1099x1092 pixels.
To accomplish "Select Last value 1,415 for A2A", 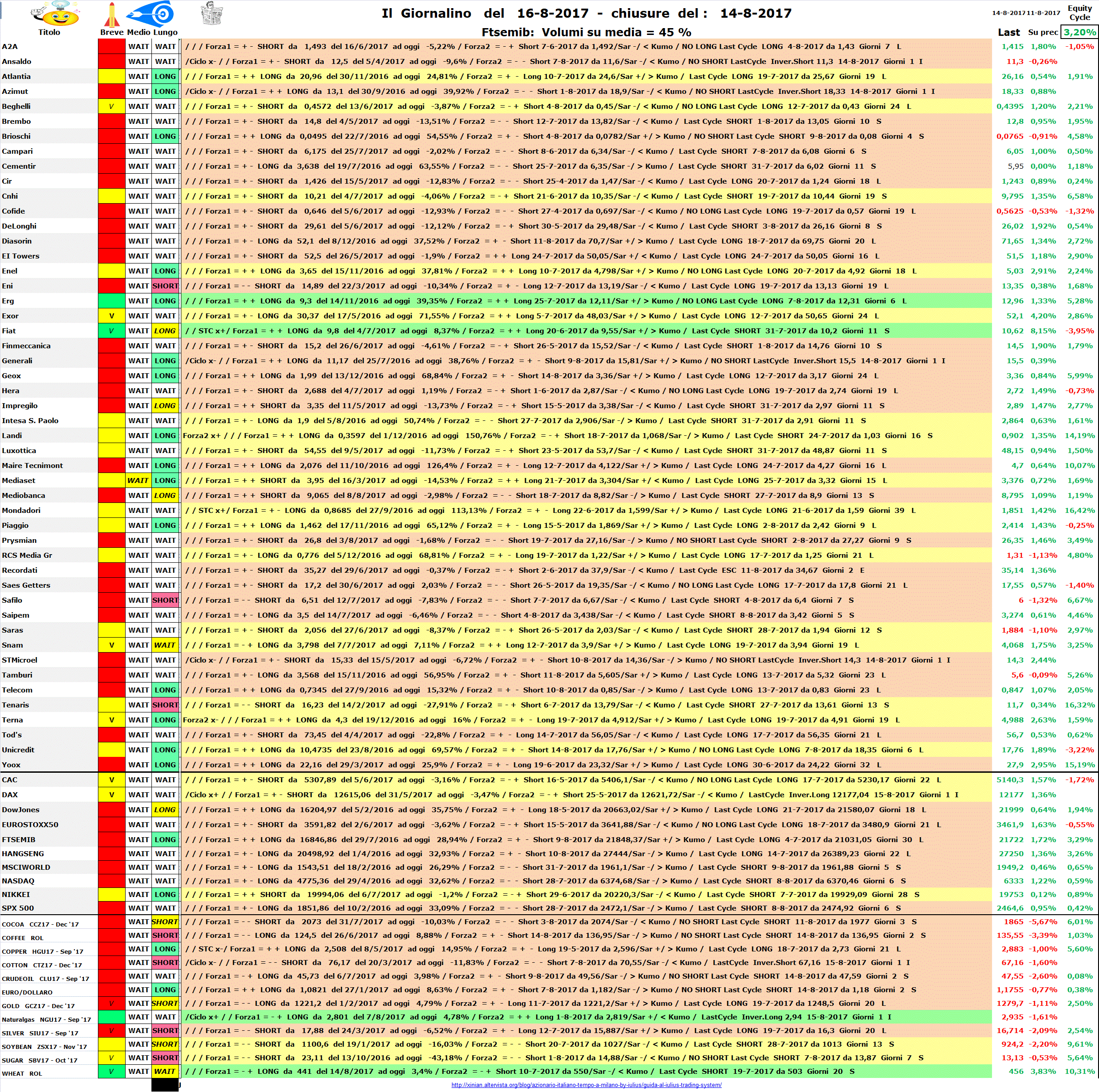I will 1012,47.
